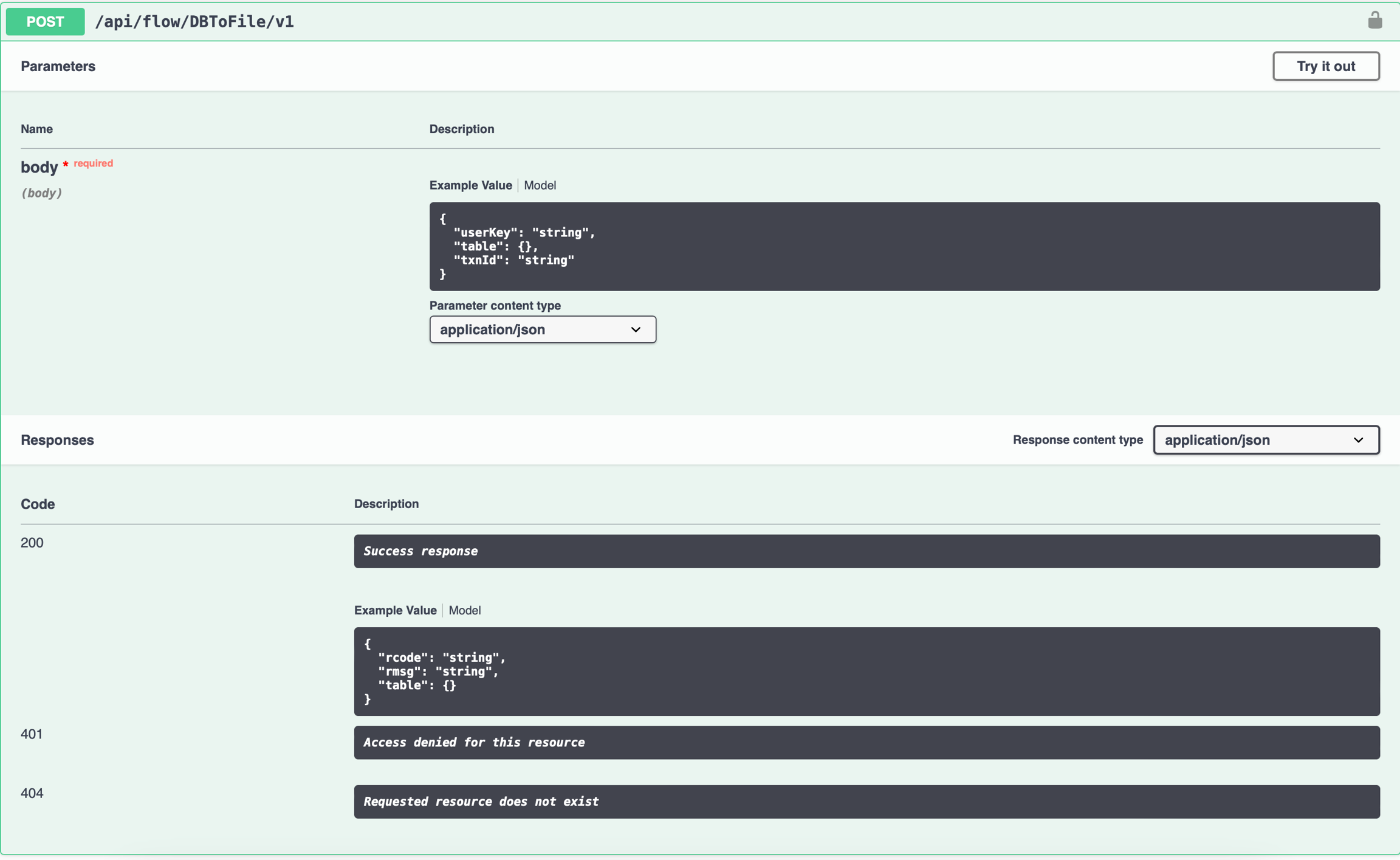Select the 200 response Example Value tab
The width and height of the screenshot is (1400, 860).
pos(395,610)
